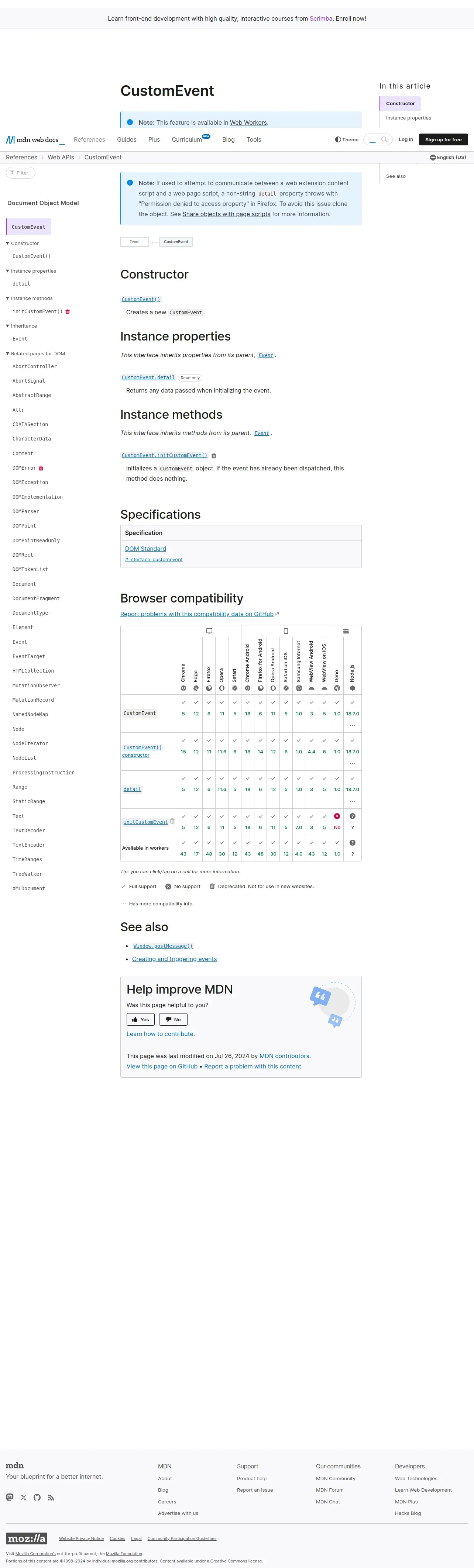Collapse the Instance methods sidebar section

[x=8, y=298]
